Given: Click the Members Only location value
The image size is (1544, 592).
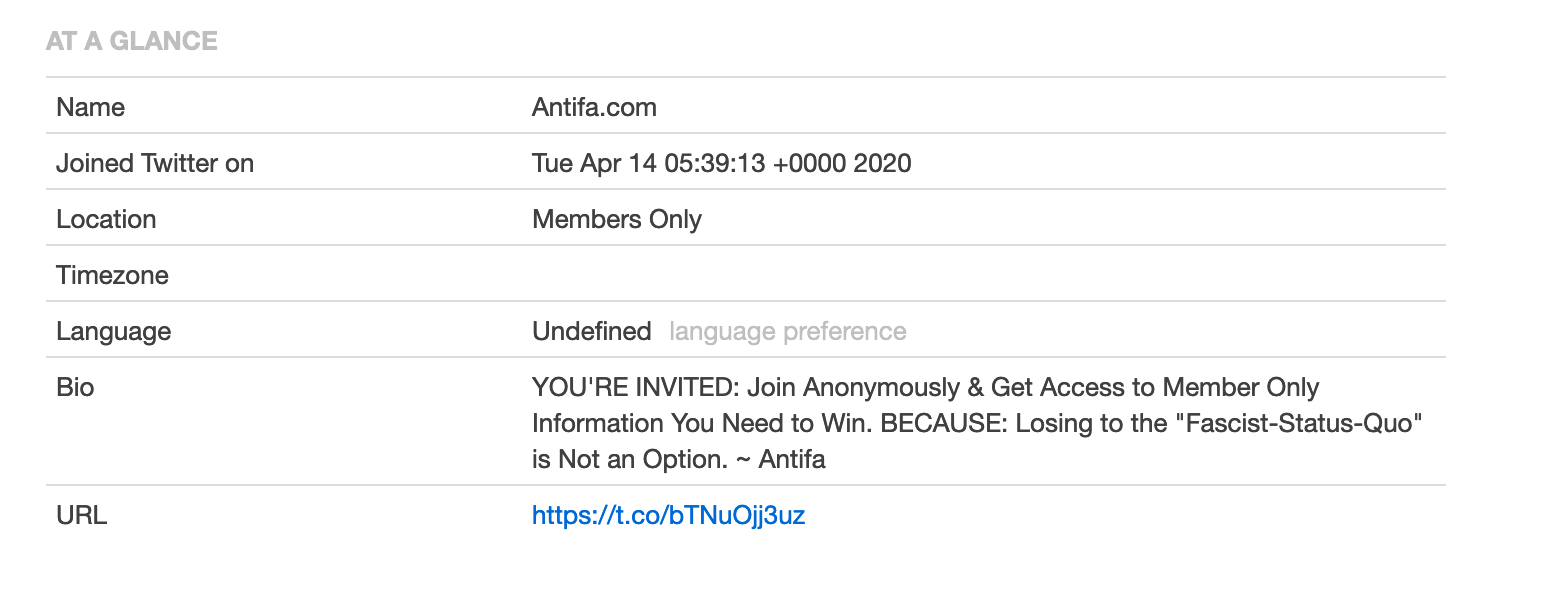Looking at the screenshot, I should [617, 219].
